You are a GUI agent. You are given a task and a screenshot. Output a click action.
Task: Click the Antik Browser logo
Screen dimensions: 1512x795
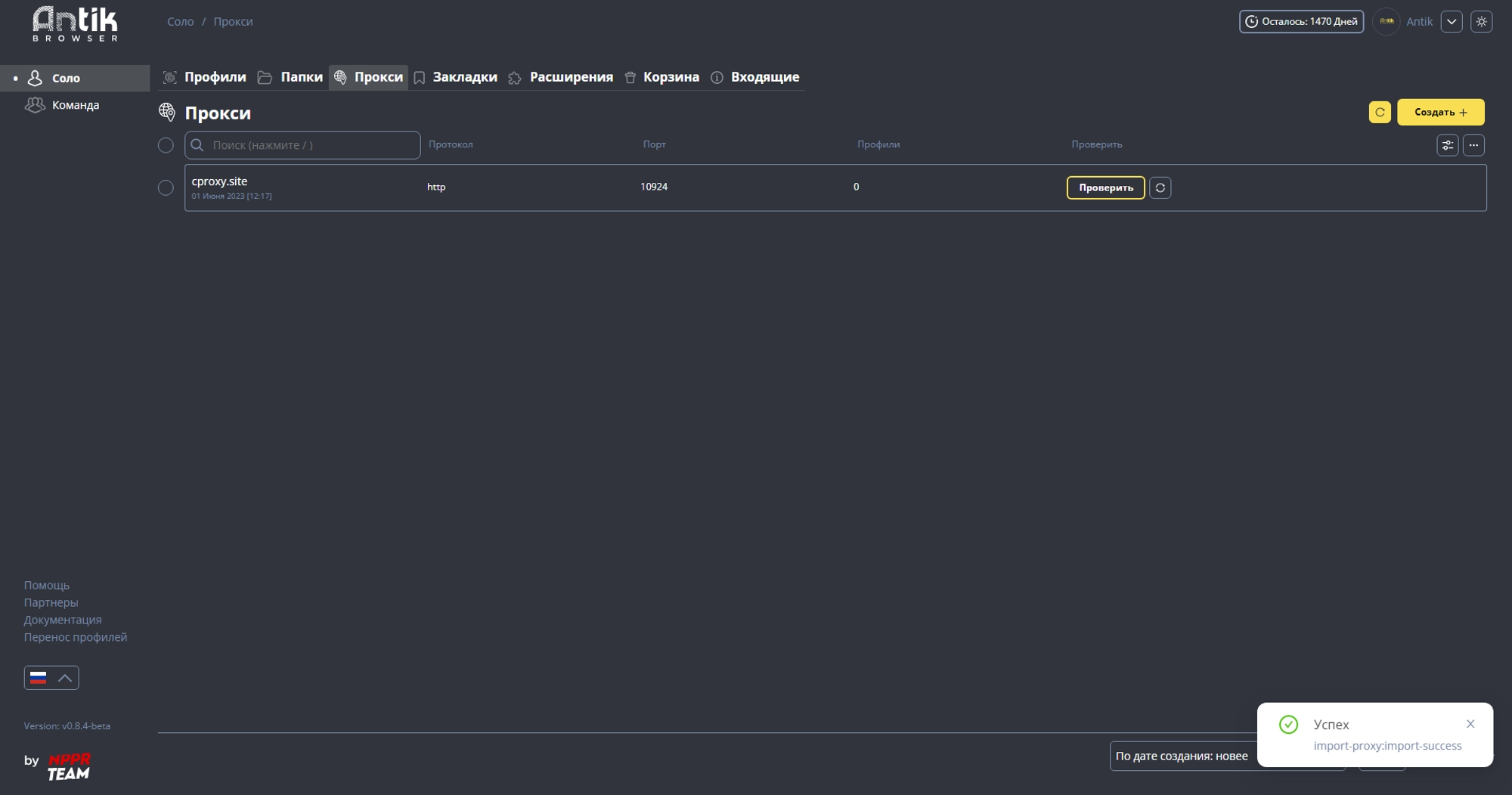(x=75, y=23)
